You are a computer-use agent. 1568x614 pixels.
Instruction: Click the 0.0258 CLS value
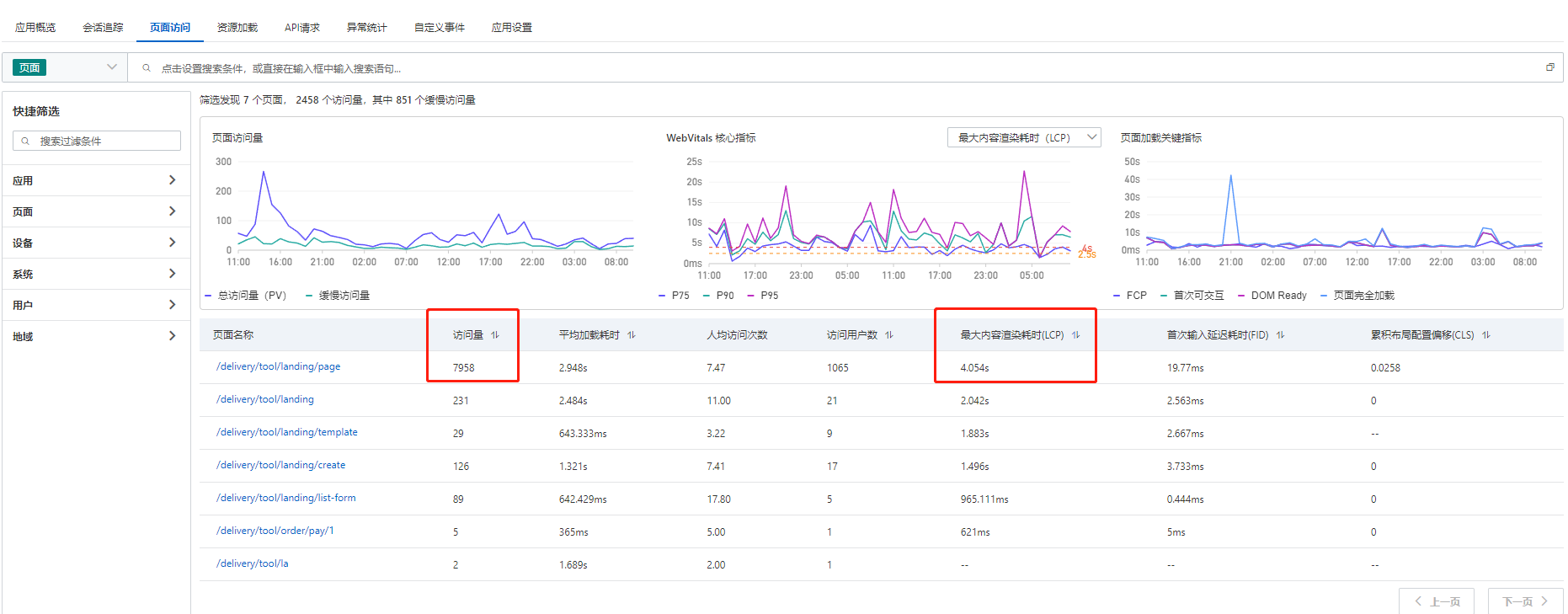click(1385, 368)
